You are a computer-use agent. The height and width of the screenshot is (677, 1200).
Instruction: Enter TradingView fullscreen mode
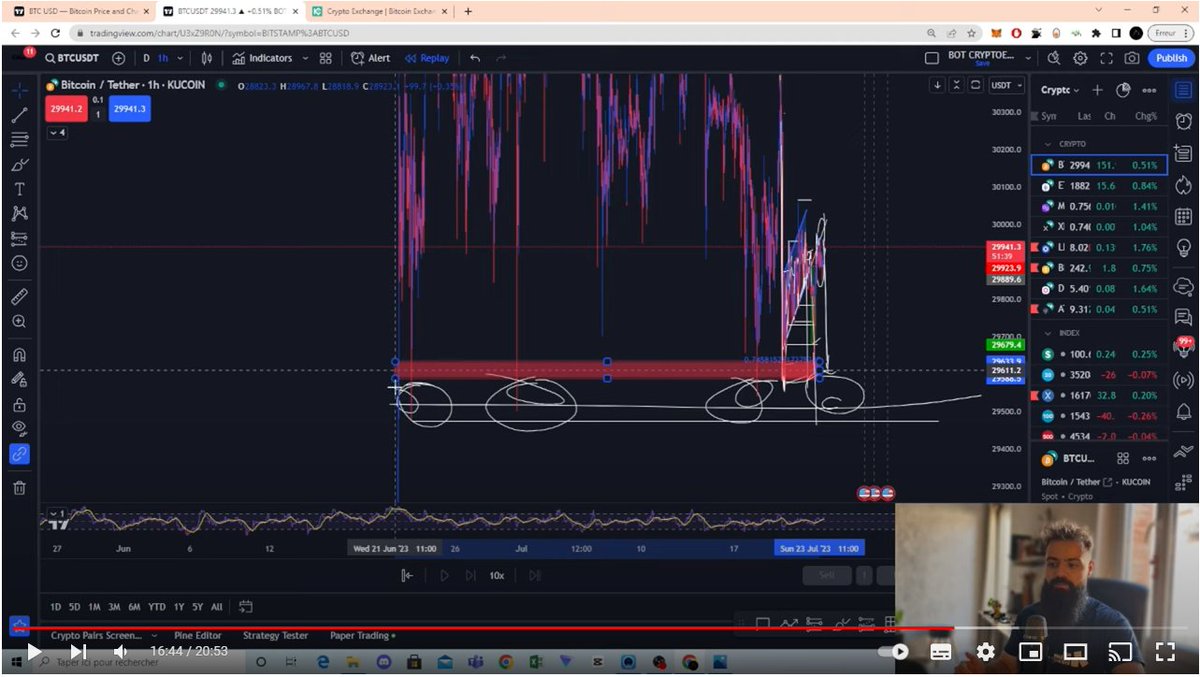tap(1106, 58)
